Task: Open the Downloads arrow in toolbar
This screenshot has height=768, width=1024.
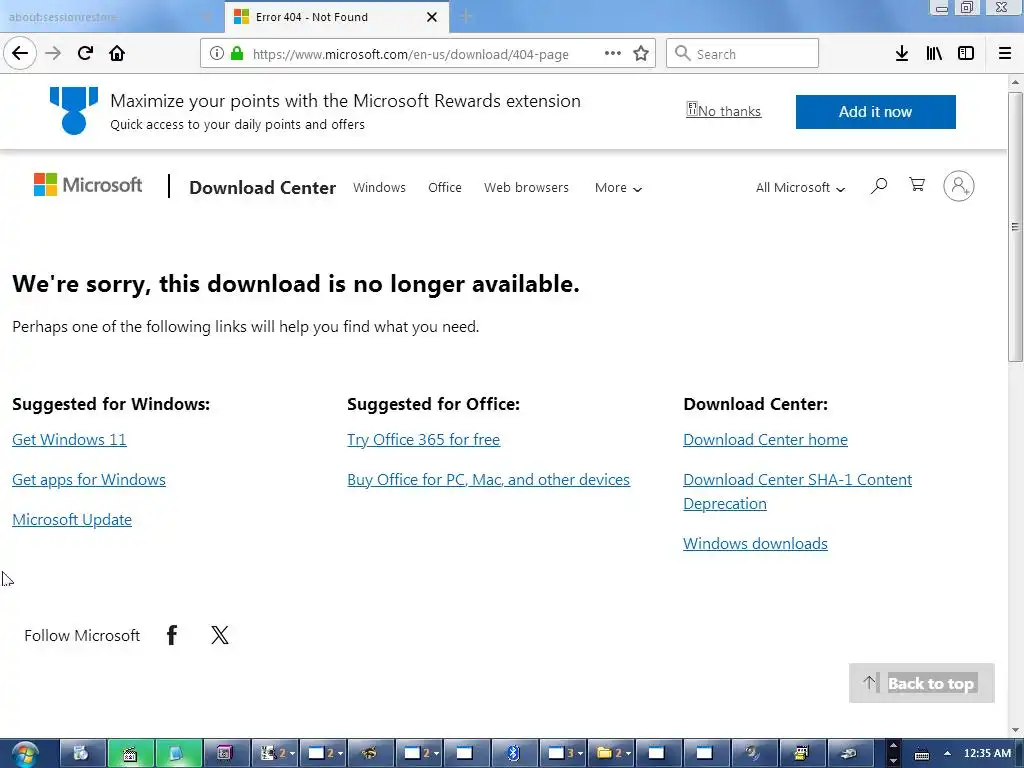Action: (x=902, y=54)
